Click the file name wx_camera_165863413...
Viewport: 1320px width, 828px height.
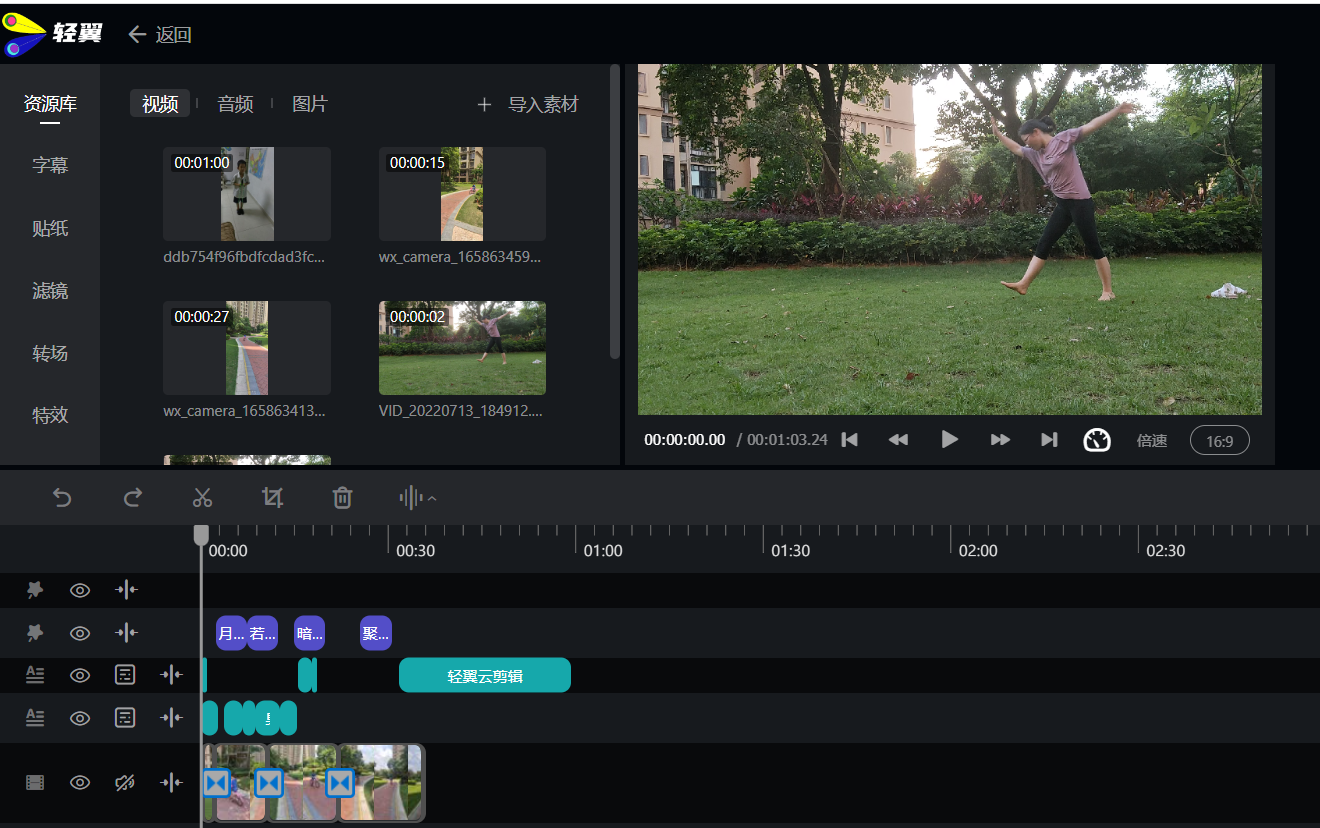pyautogui.click(x=244, y=411)
